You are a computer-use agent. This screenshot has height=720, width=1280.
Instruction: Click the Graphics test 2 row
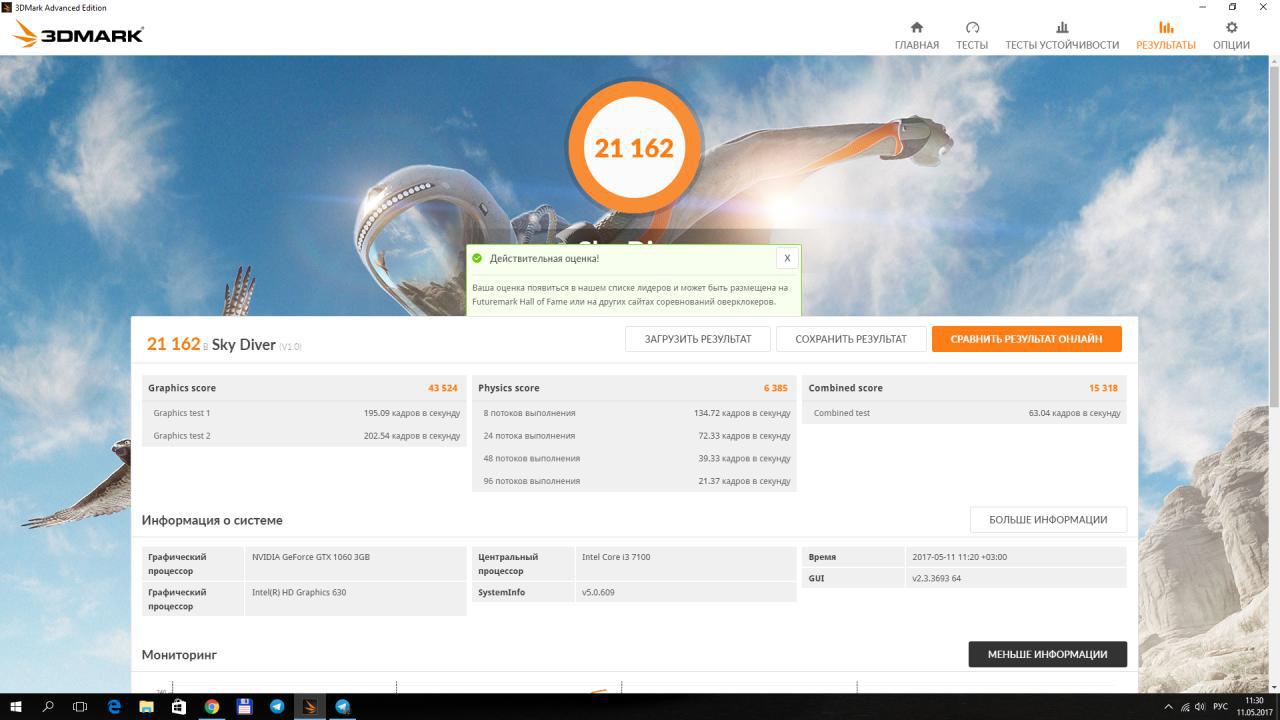click(x=304, y=436)
